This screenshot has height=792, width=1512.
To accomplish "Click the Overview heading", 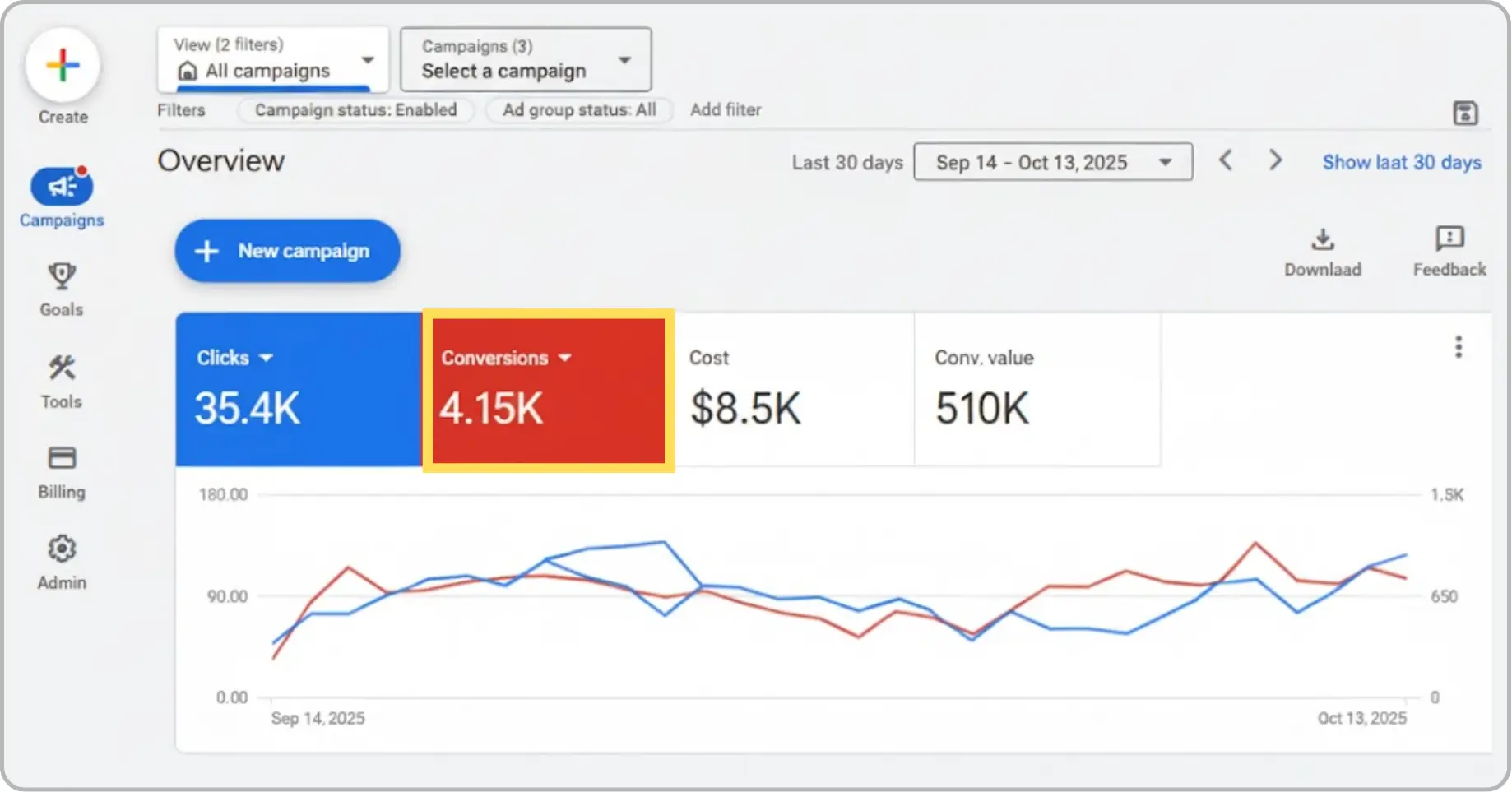I will 221,160.
